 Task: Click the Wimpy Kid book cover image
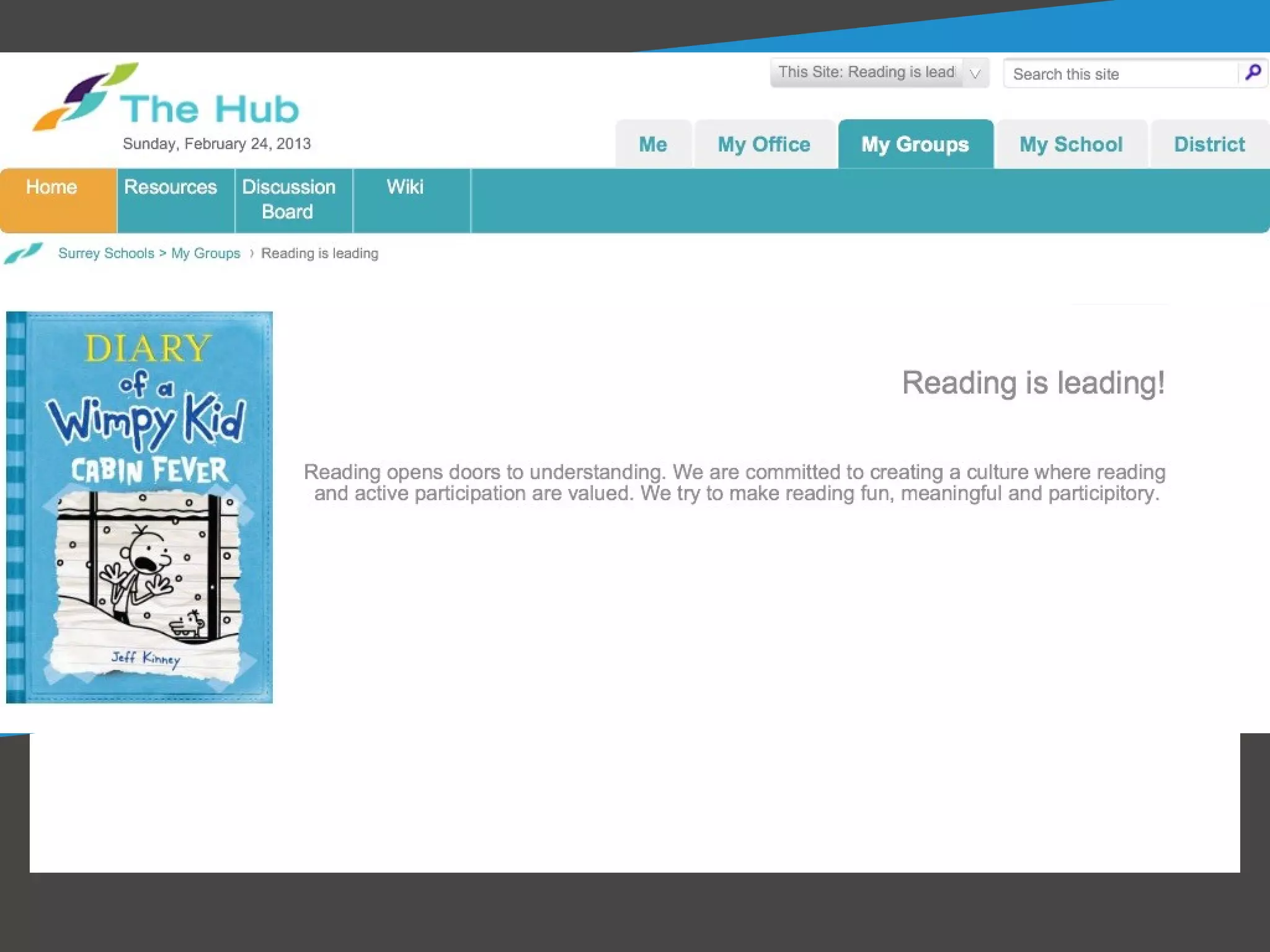[x=140, y=507]
